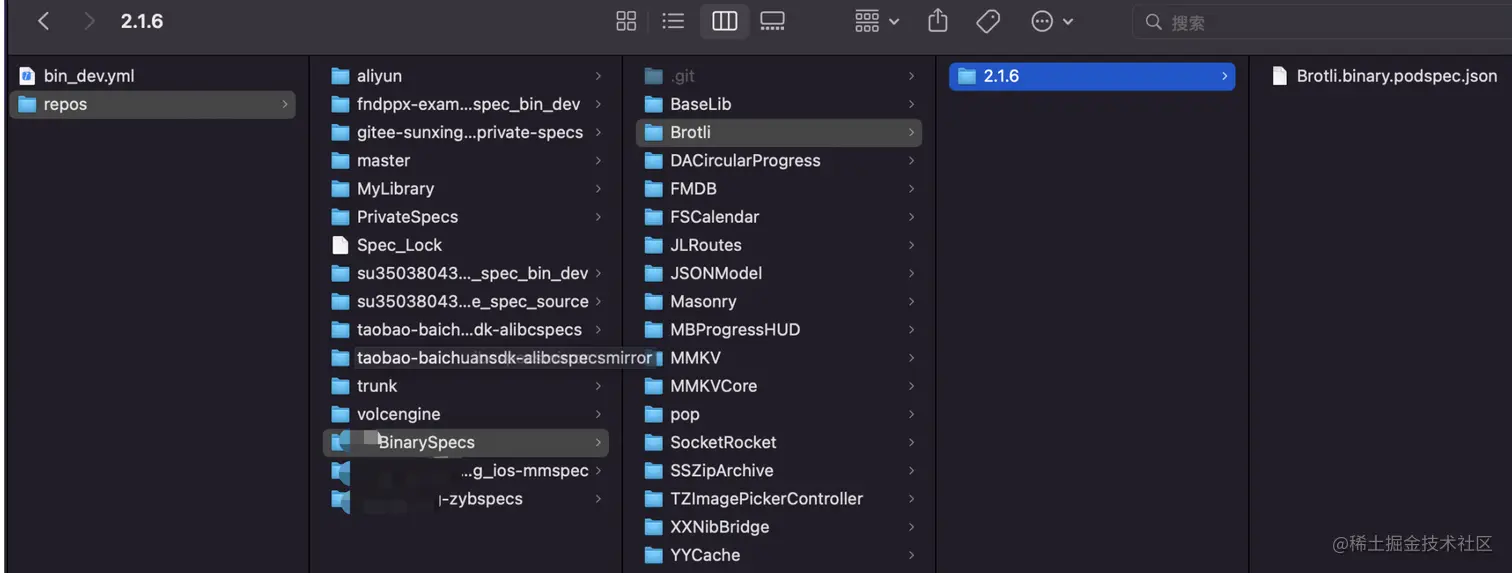Click the volcengine folder icon

click(x=340, y=414)
